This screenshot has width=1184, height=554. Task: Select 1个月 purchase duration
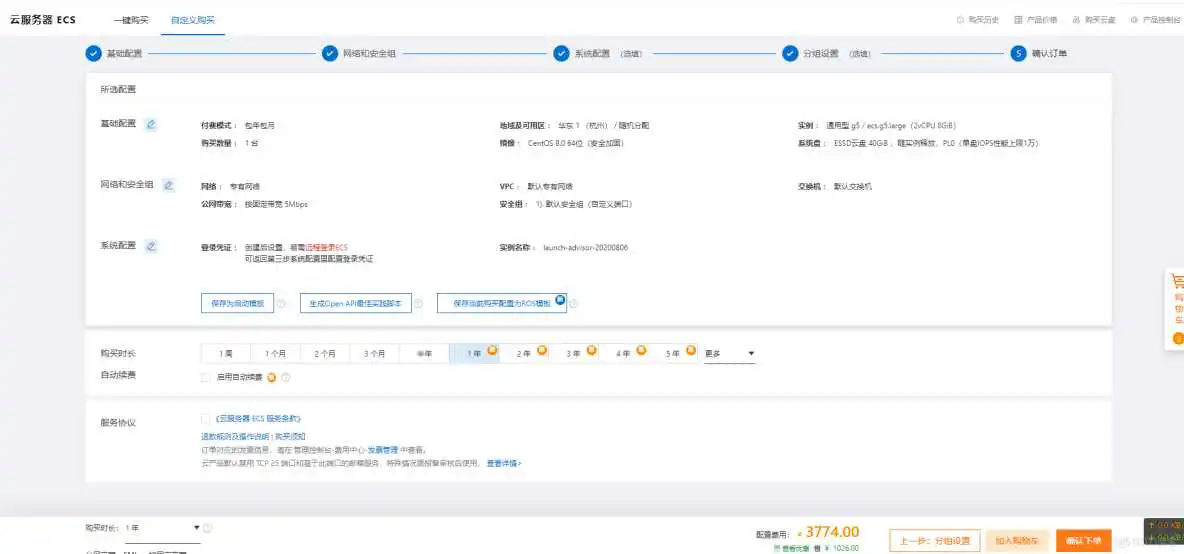pos(276,353)
